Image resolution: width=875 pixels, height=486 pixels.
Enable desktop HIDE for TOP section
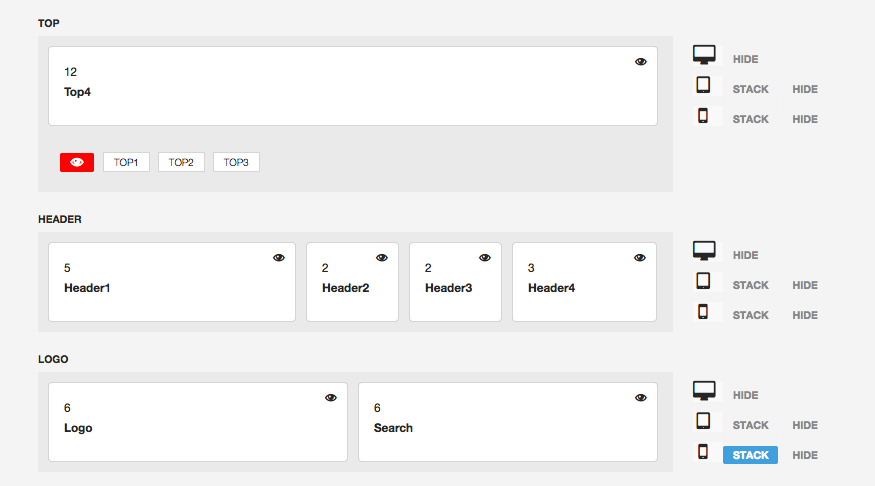[746, 59]
